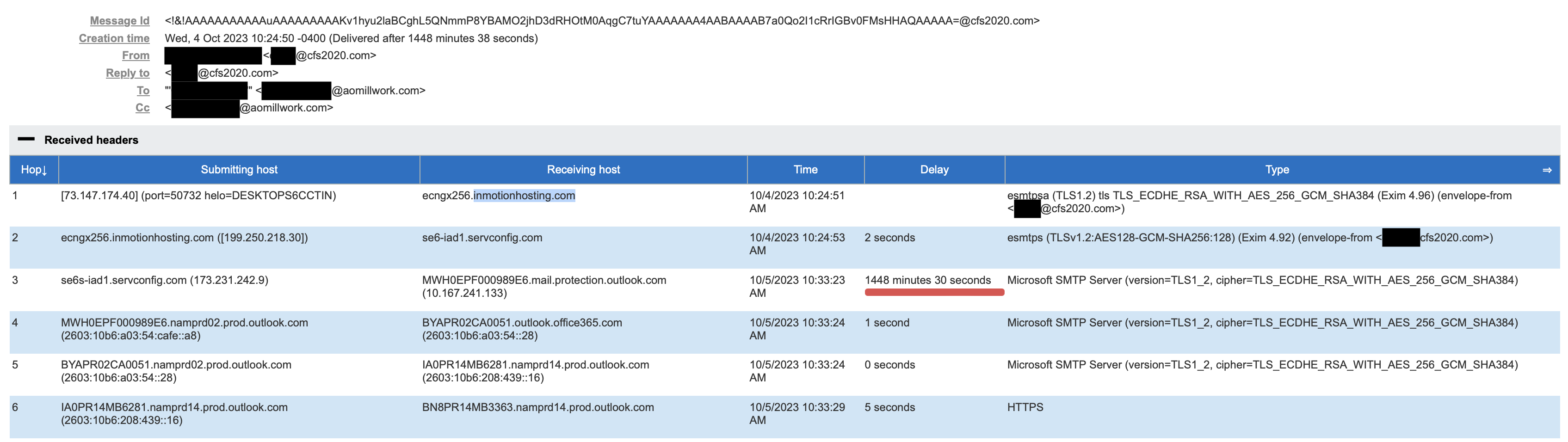Select BN8PR14MB3363 receiving host in hop 6
The width and height of the screenshot is (1568, 442).
(x=537, y=407)
